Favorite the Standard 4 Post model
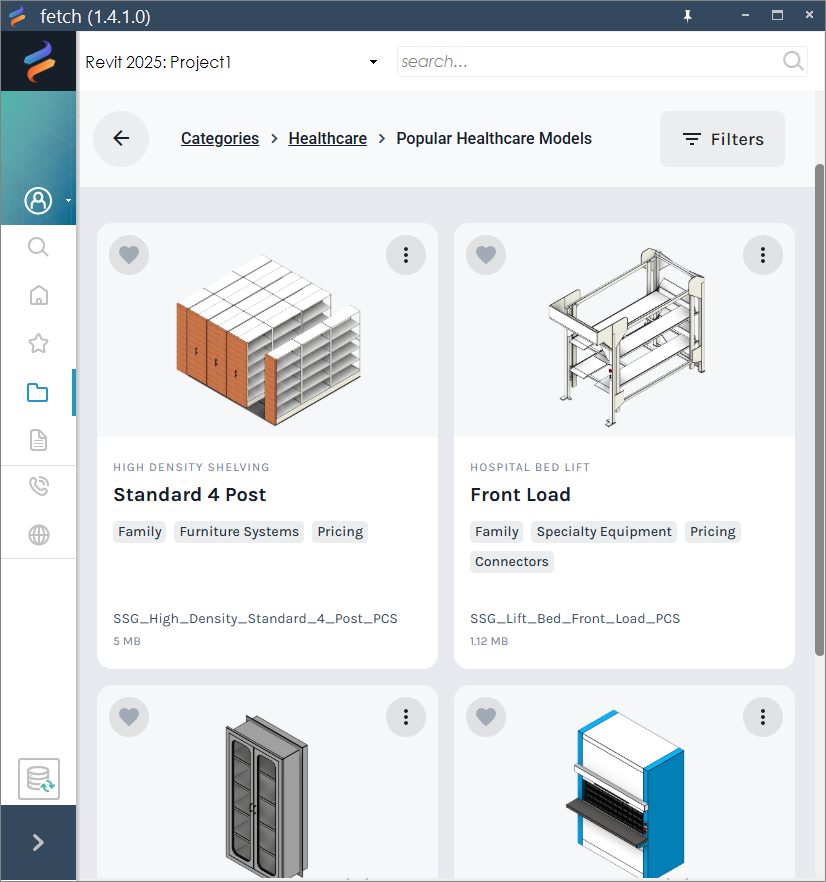Viewport: 826px width, 882px height. pyautogui.click(x=129, y=255)
